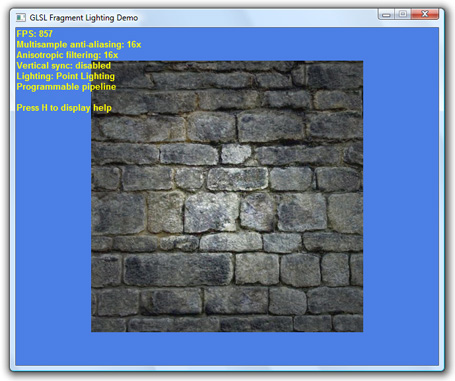Click the 'FPS: 857' readout
The height and width of the screenshot is (381, 455).
click(35, 34)
